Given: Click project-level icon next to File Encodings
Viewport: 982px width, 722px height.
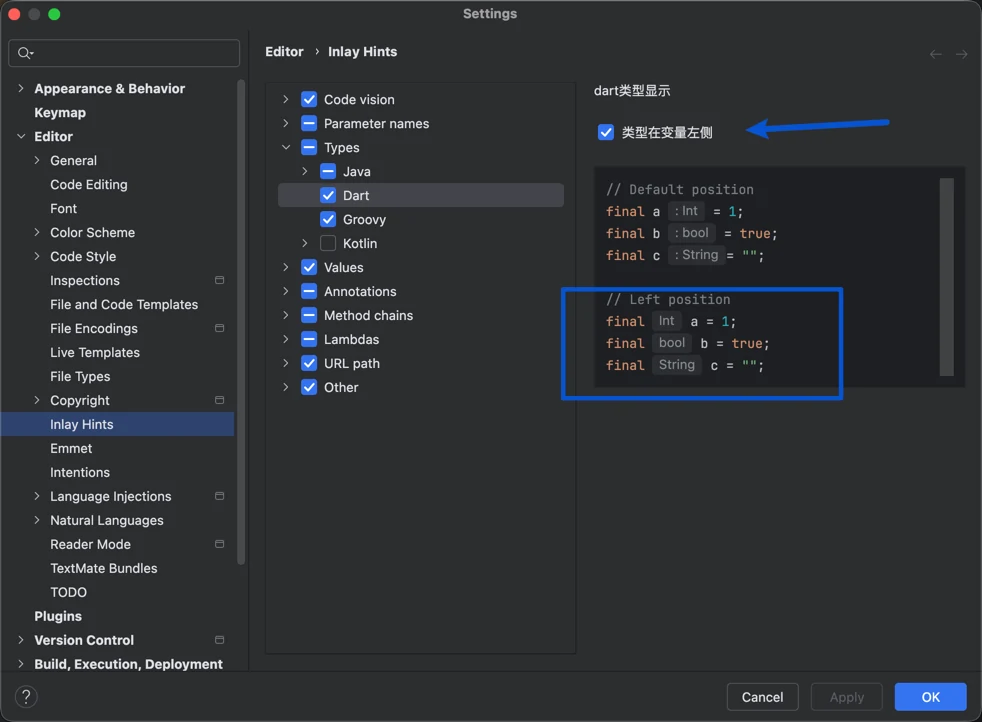Looking at the screenshot, I should 219,329.
